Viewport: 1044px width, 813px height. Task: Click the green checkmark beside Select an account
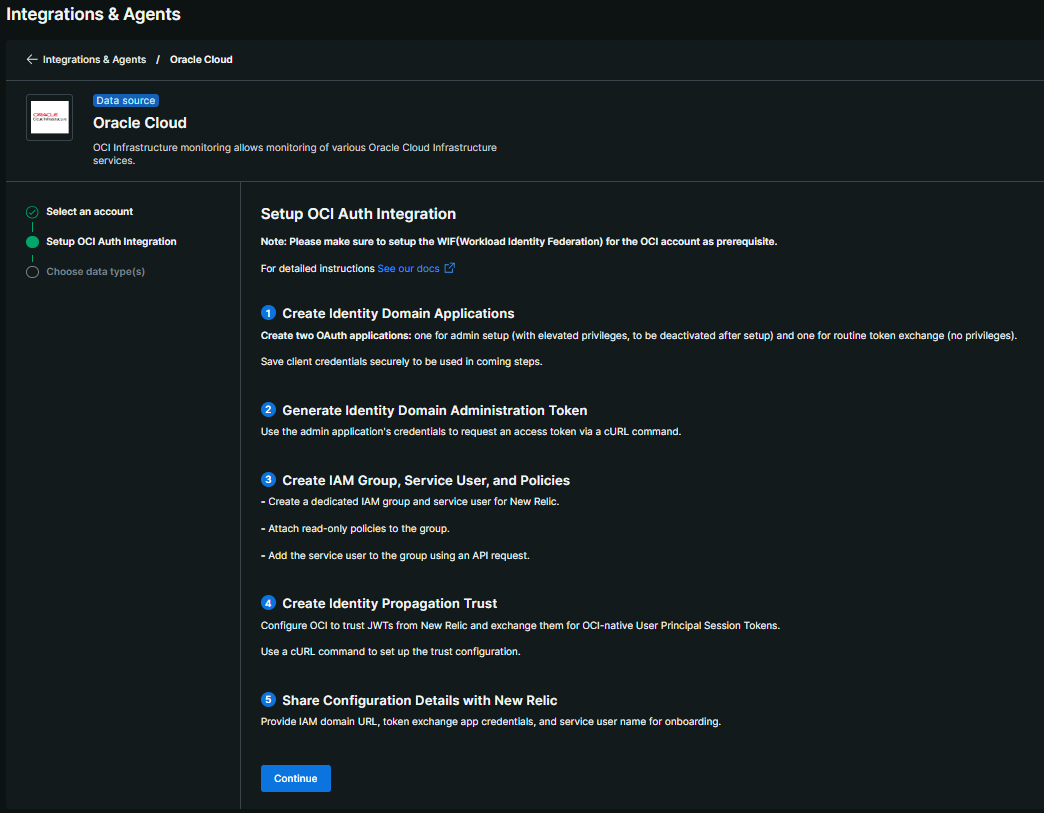point(32,211)
